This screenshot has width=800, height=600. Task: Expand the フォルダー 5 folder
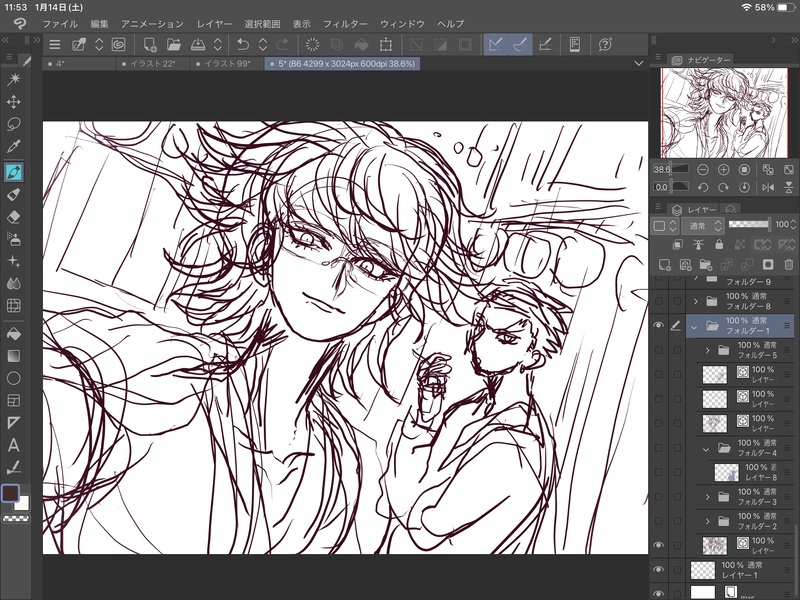pyautogui.click(x=708, y=350)
